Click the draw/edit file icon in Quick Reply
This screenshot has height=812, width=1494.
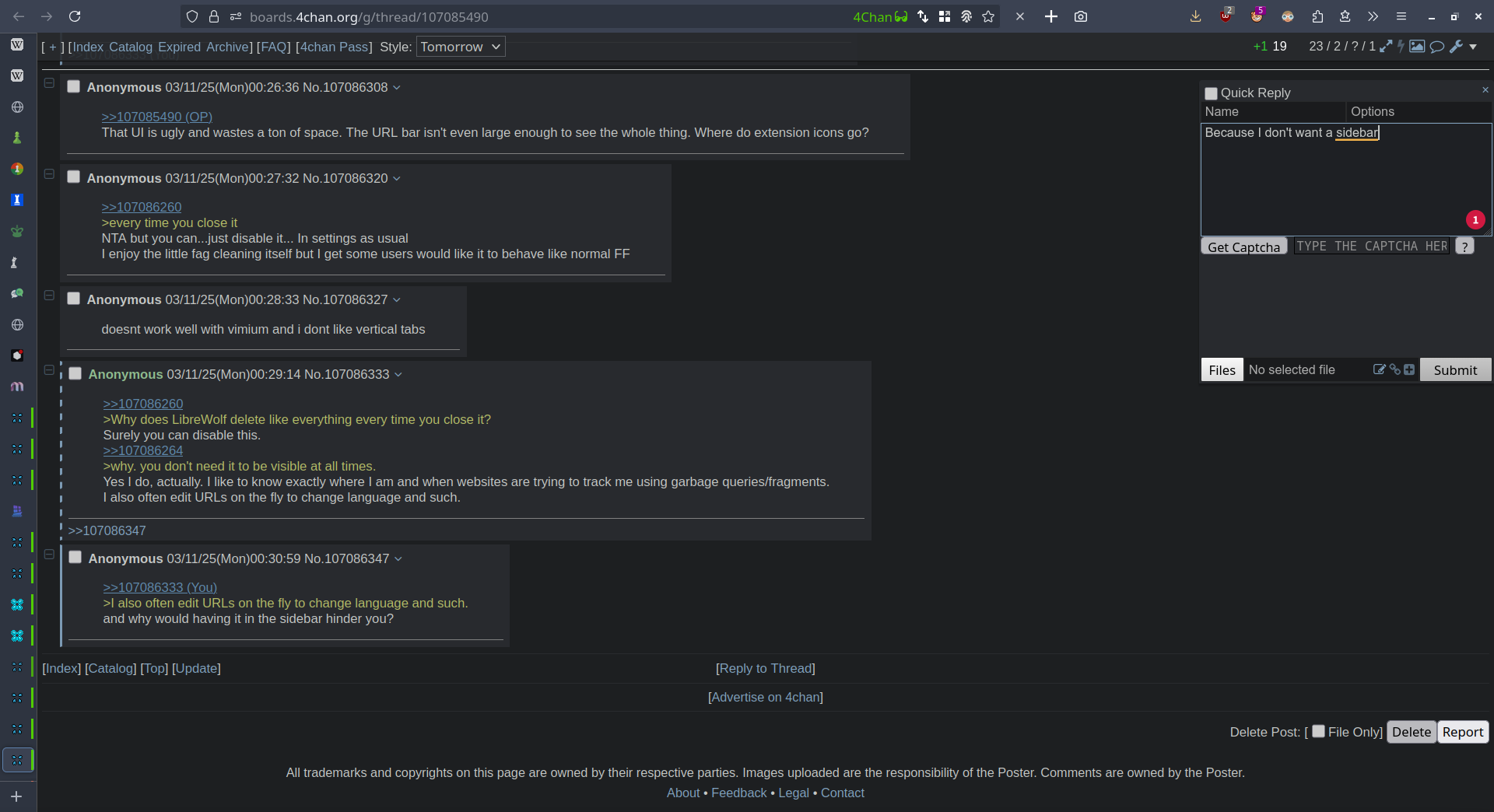pos(1379,369)
